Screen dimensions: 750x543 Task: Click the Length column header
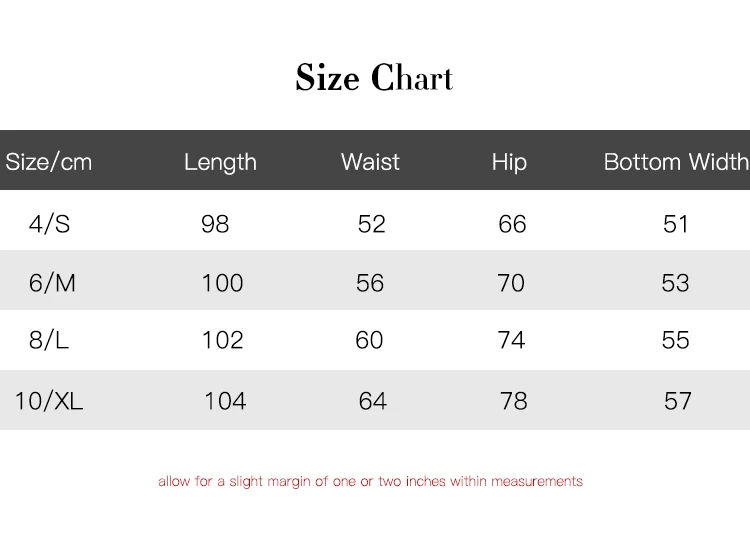[x=220, y=162]
